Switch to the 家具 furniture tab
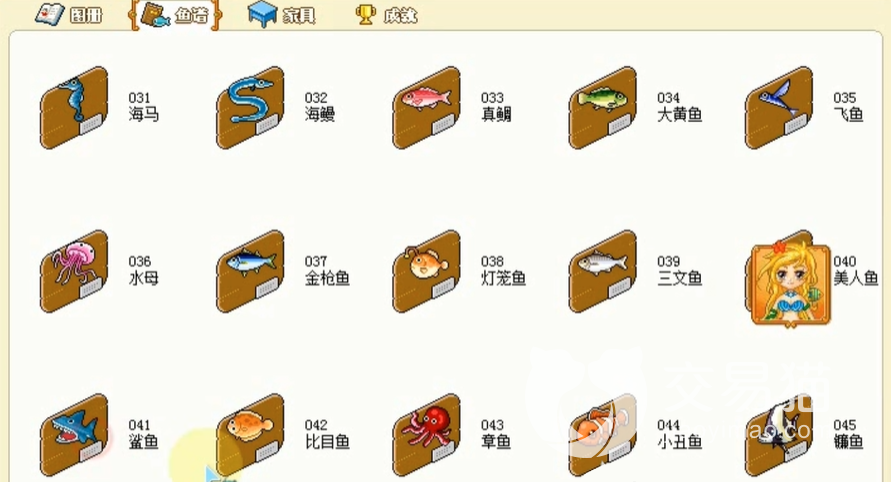 coord(282,14)
